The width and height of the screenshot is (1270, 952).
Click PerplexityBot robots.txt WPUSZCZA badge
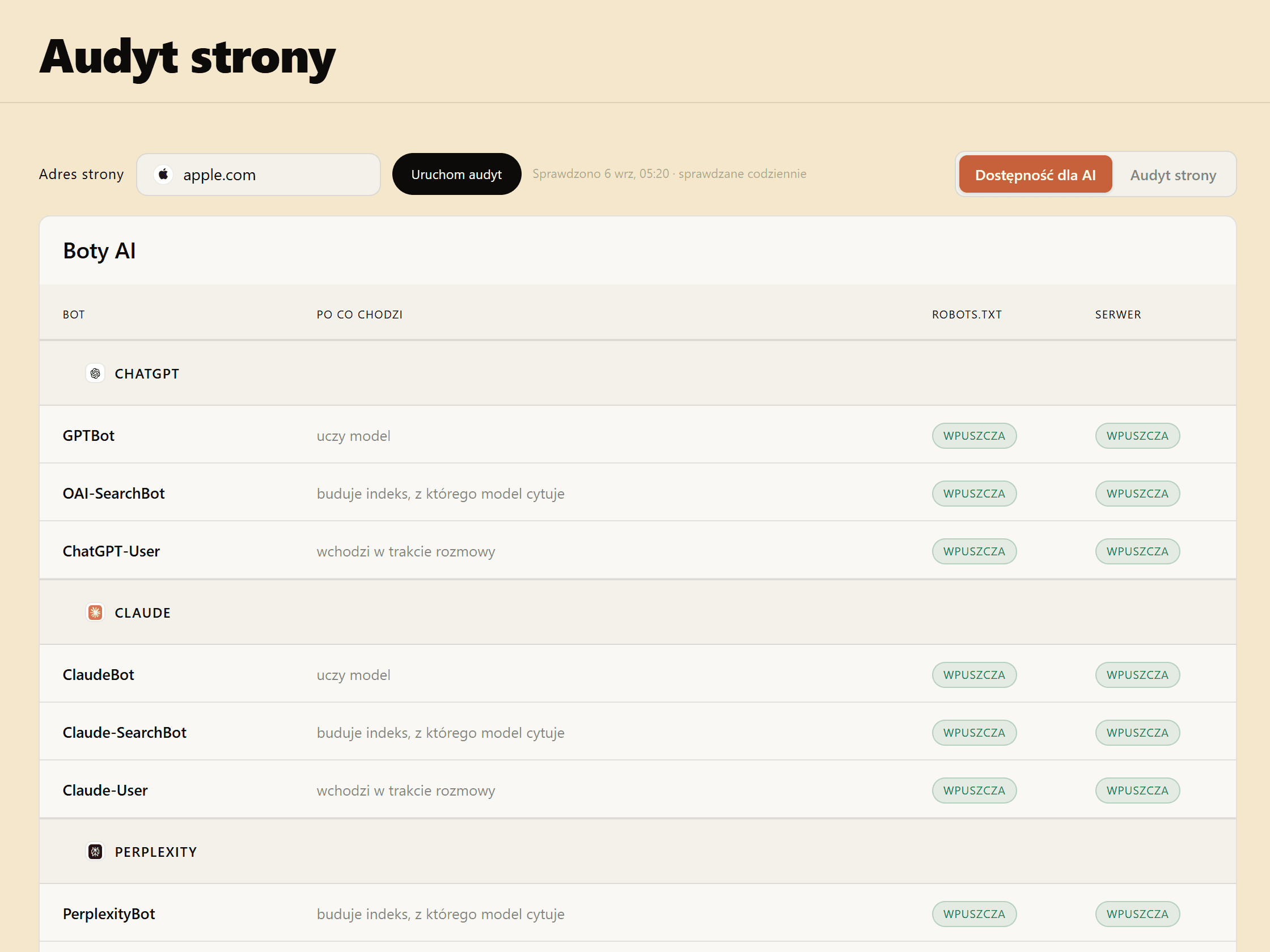click(974, 914)
